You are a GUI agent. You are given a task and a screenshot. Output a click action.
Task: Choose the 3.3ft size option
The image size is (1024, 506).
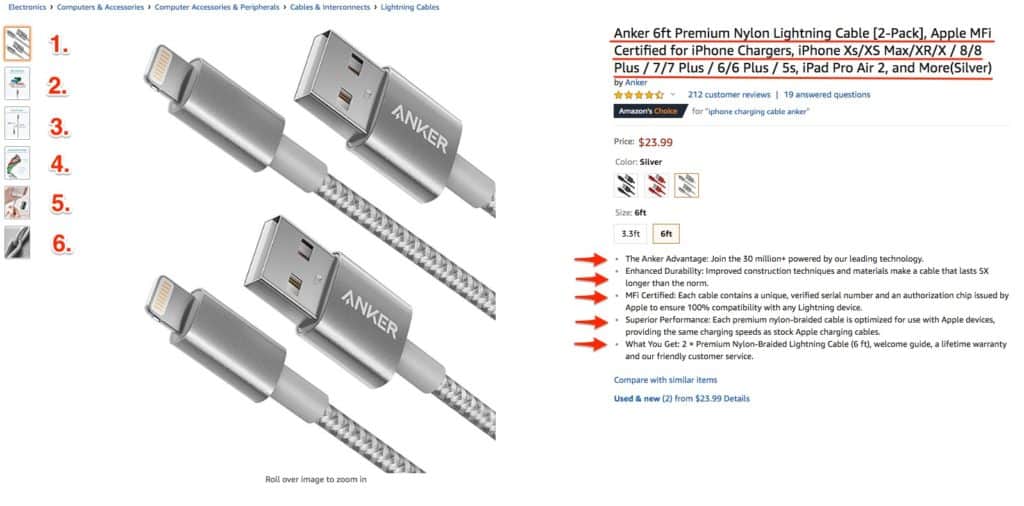(x=630, y=234)
